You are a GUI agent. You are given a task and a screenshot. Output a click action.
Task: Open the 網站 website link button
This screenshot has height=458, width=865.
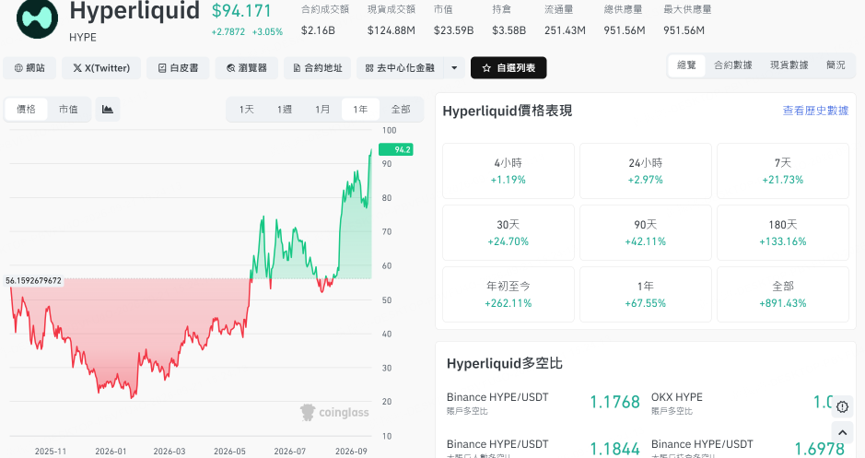pos(29,68)
